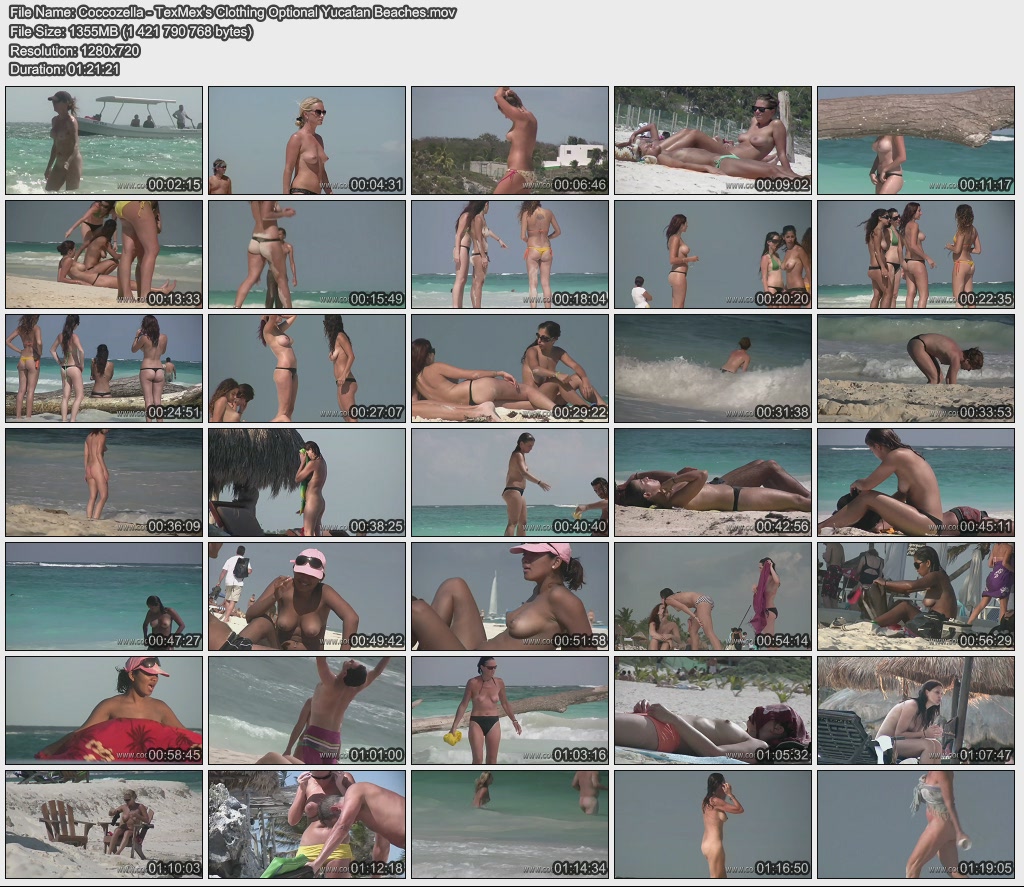Click the frame timestamped 00:13:33
Screen dimensions: 1024x887
[104, 254]
